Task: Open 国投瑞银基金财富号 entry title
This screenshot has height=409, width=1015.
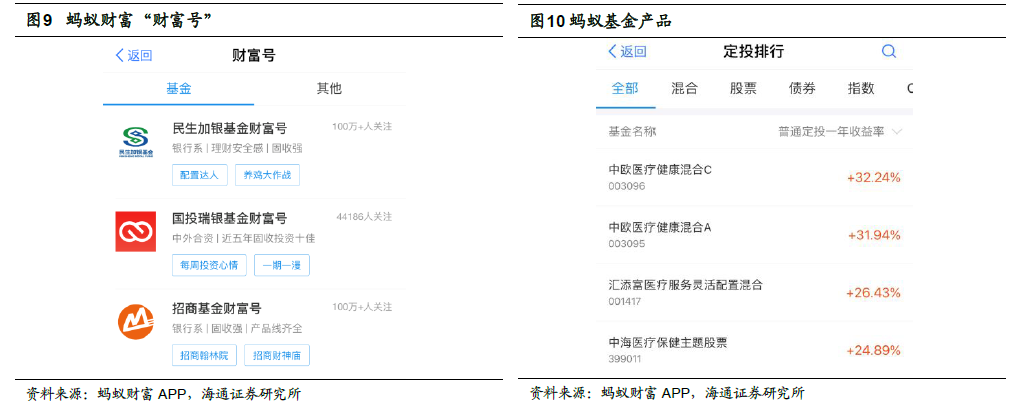Action: (229, 219)
